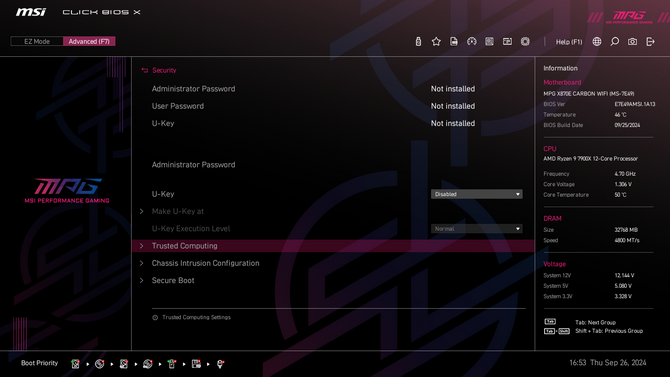The height and width of the screenshot is (377, 670).
Task: Click the Security back arrow icon
Action: point(144,71)
